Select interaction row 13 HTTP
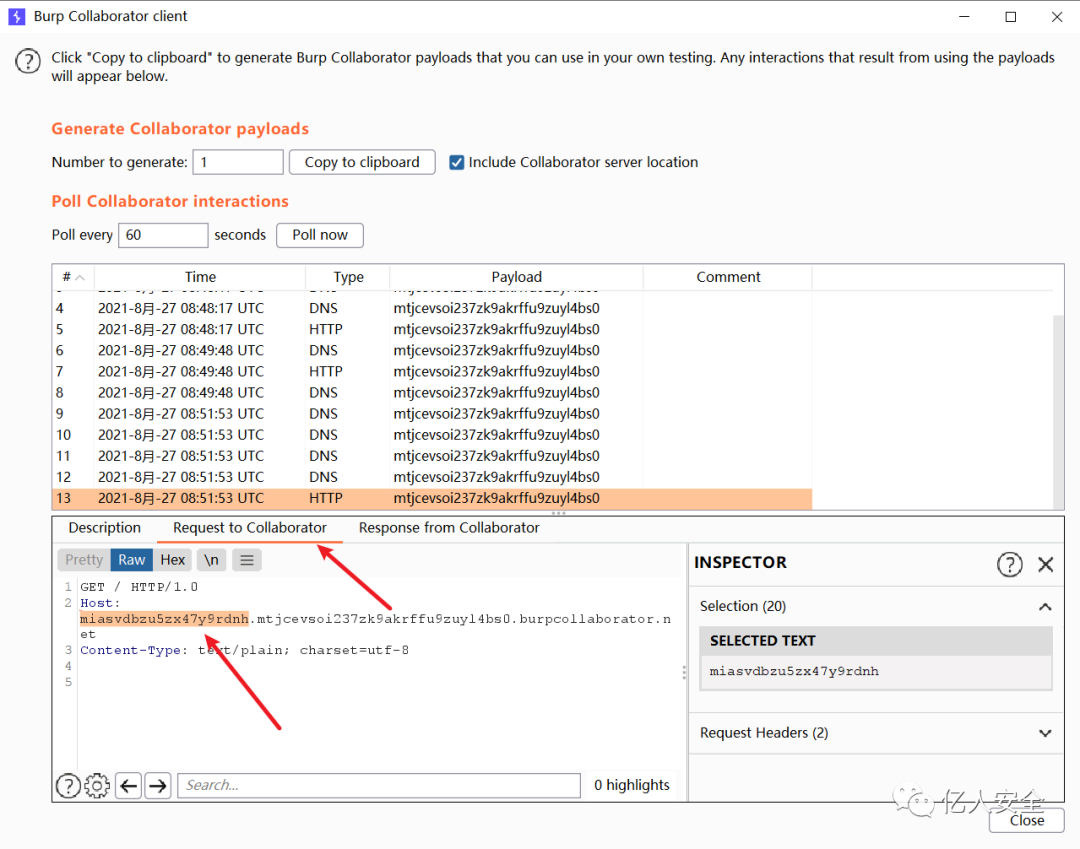The image size is (1080, 849). tap(432, 499)
